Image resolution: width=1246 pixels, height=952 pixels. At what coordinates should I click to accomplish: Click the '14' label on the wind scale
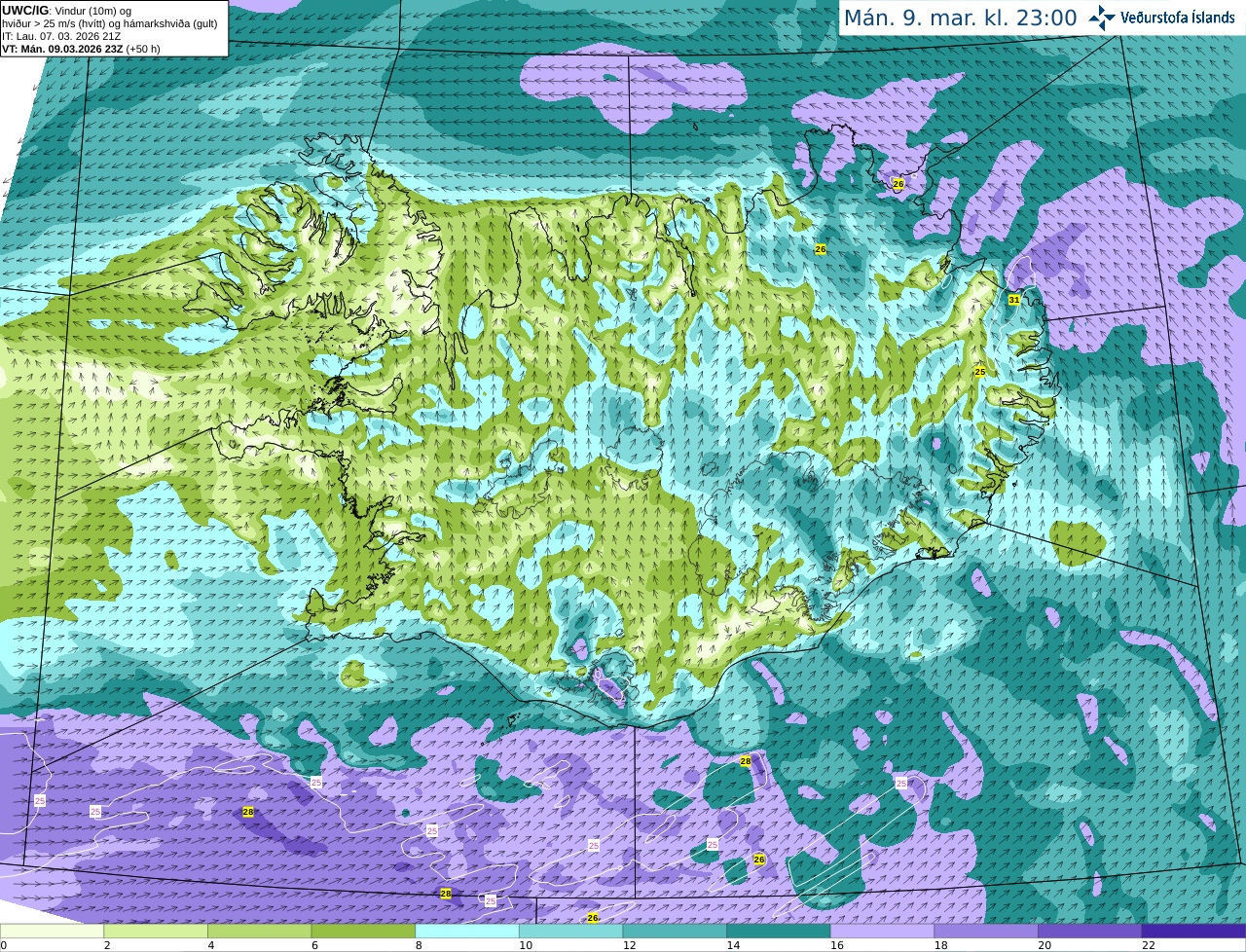coord(733,945)
